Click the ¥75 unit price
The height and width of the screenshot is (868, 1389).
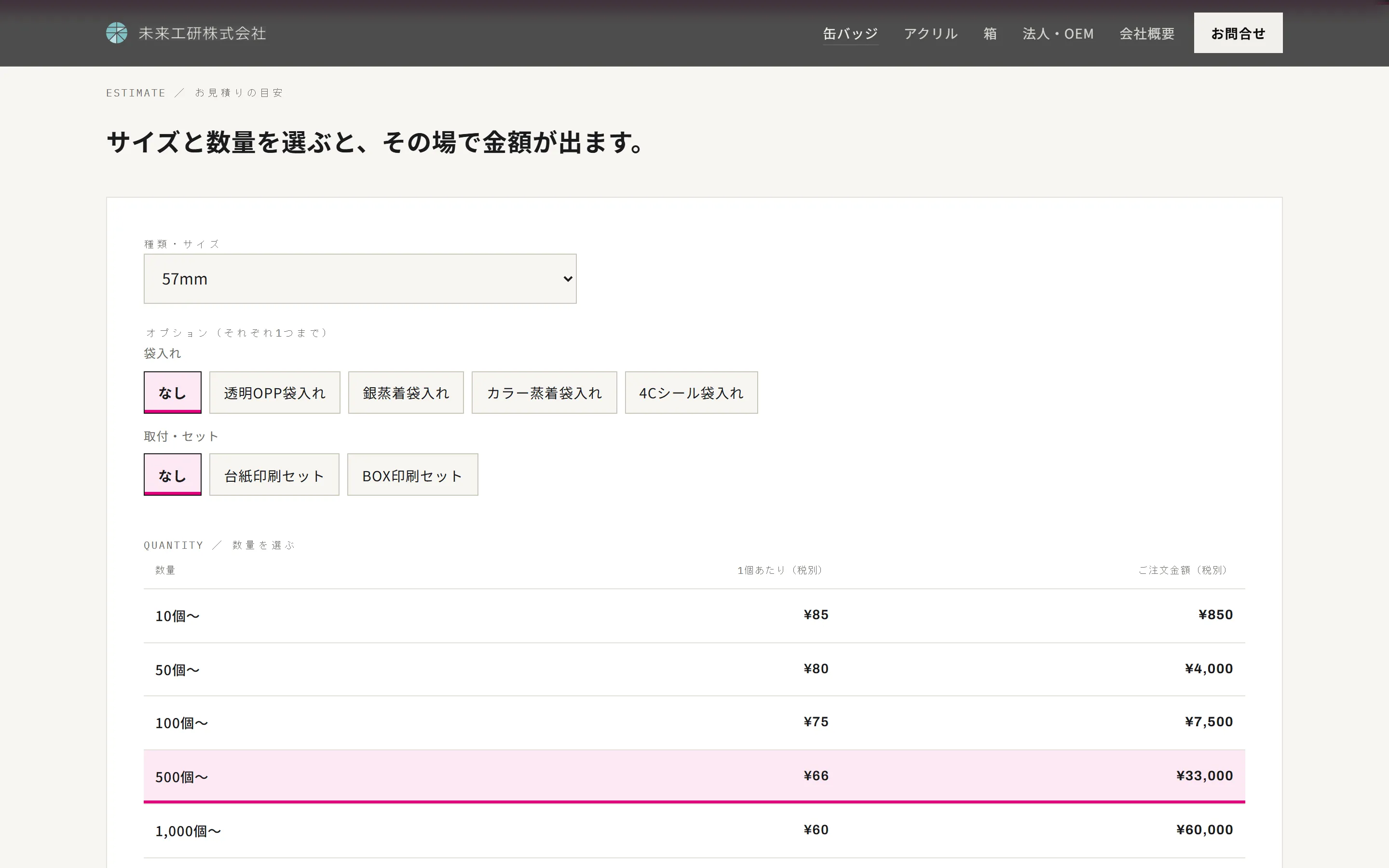[816, 721]
